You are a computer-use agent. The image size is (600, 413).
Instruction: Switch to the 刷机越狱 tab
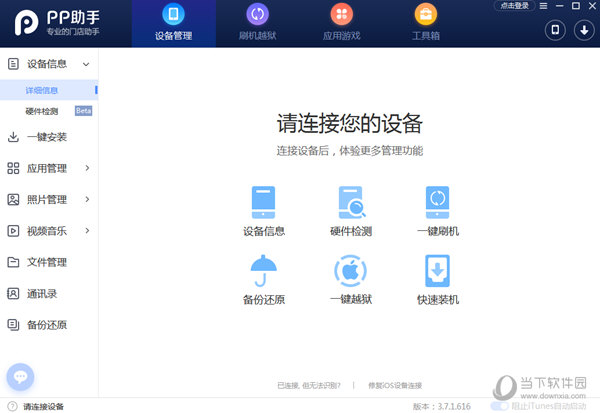(257, 24)
